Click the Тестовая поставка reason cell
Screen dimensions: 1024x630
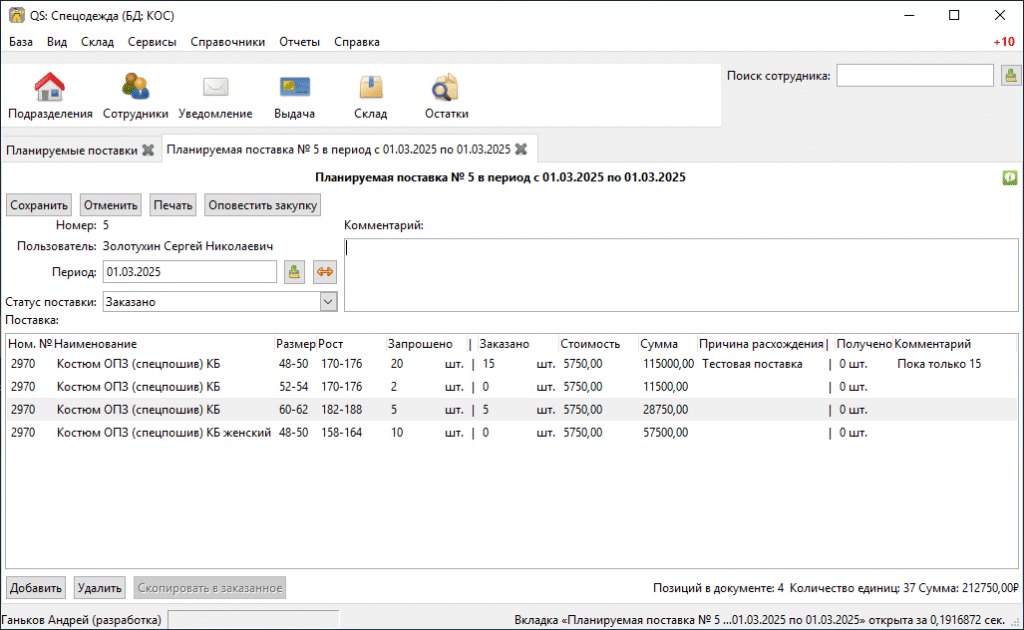click(x=752, y=364)
